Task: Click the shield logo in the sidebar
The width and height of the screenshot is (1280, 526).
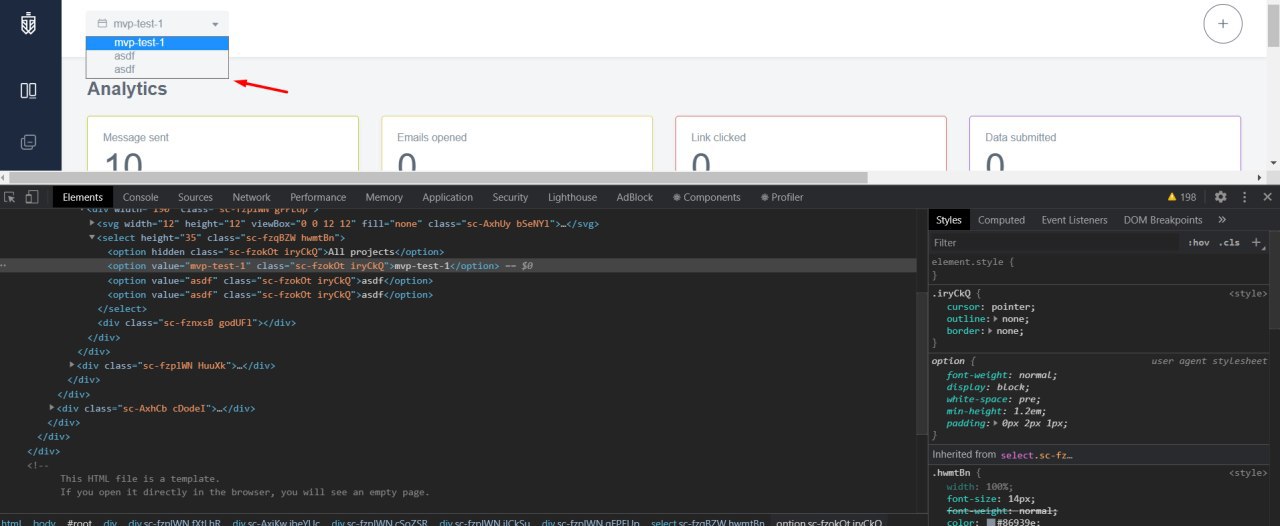Action: point(28,22)
